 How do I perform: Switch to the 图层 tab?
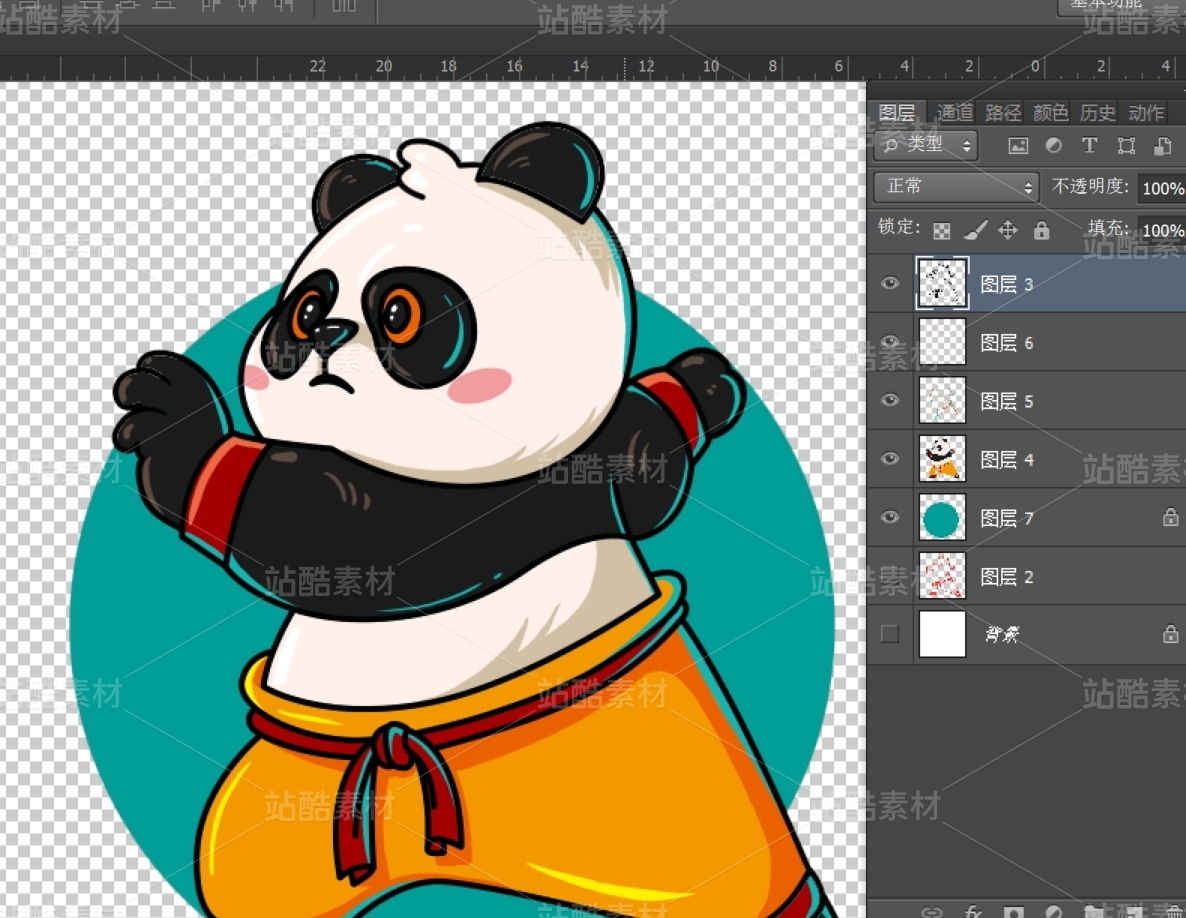pos(897,113)
